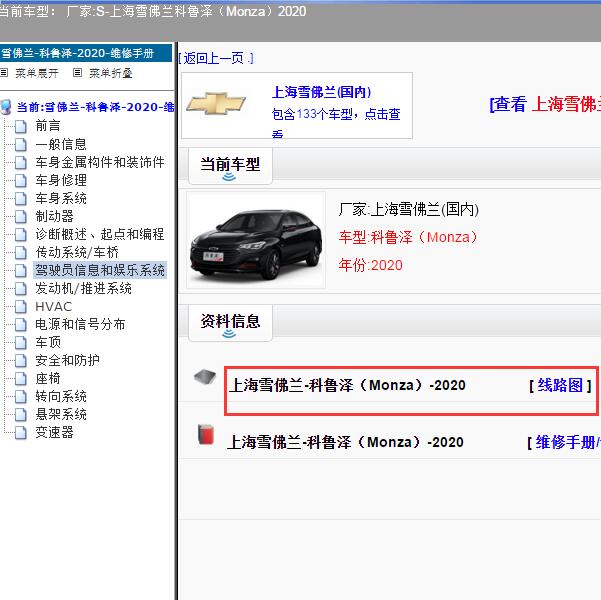Click the icon beside 车身金属构件和装饰件

click(21, 162)
